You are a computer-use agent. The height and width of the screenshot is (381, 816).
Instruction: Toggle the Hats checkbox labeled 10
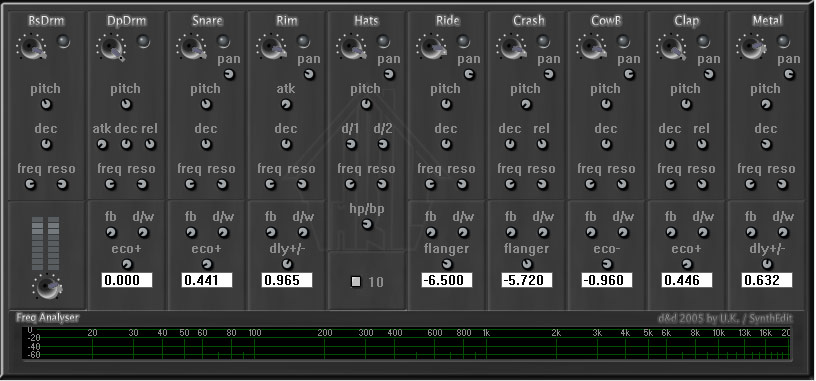[356, 282]
